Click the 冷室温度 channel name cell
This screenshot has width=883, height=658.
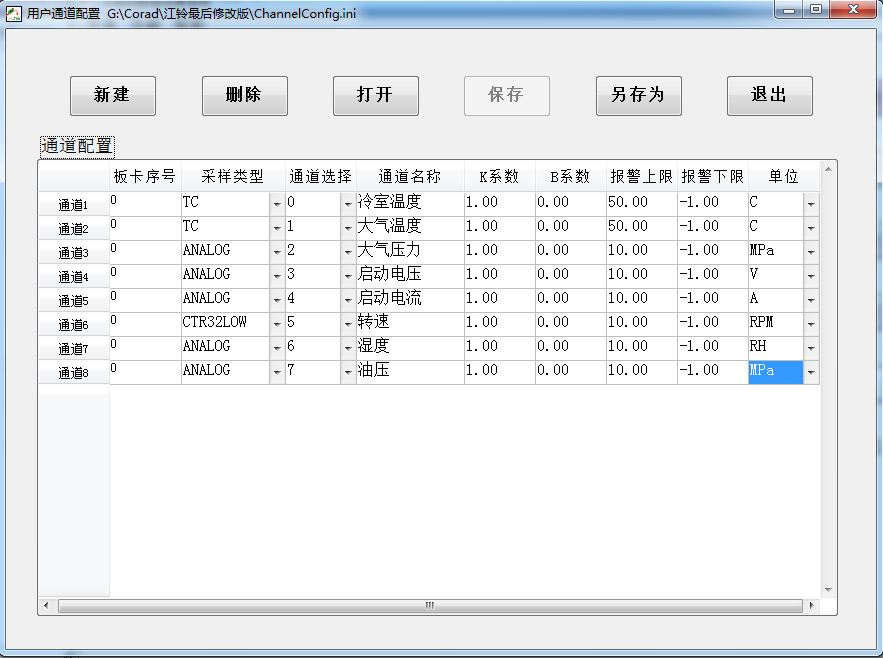pyautogui.click(x=410, y=204)
